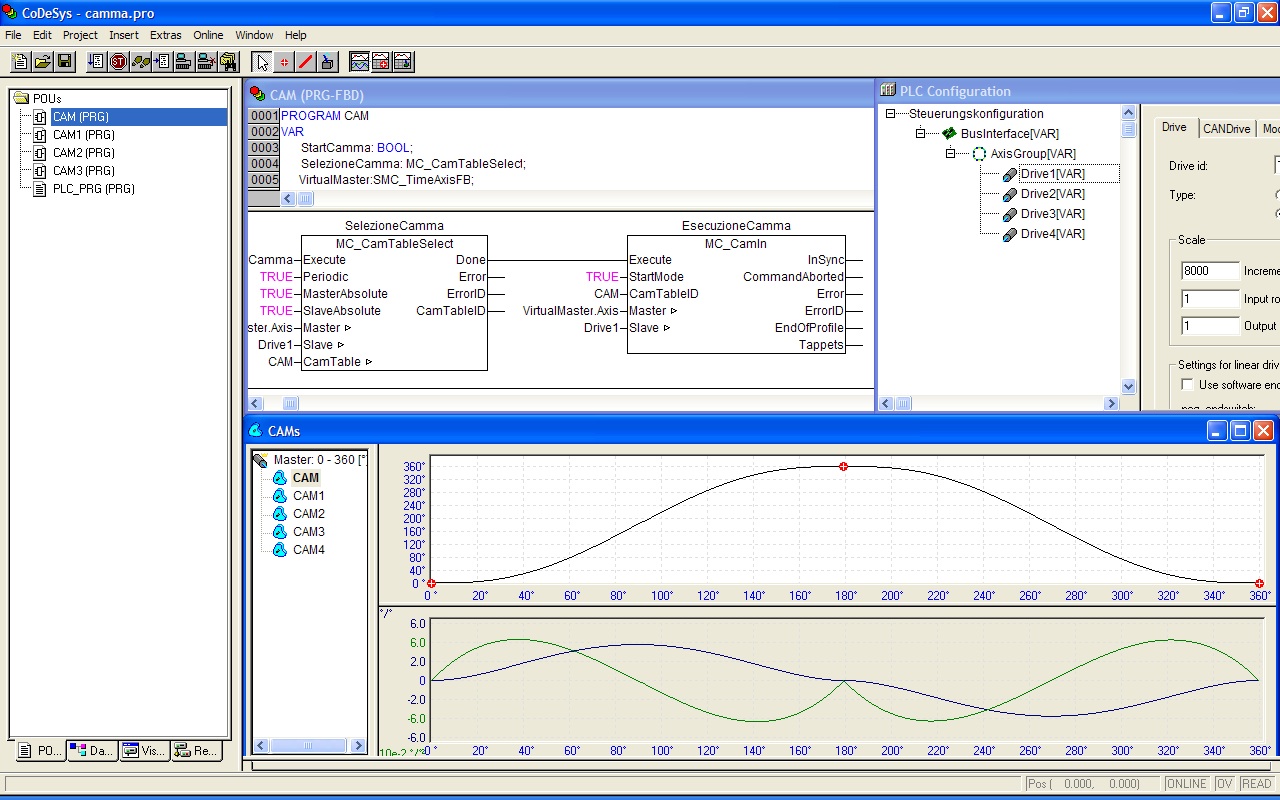Image resolution: width=1280 pixels, height=800 pixels.
Task: Open PLC_PRG (PRG) in the POUs tree
Action: coord(93,189)
